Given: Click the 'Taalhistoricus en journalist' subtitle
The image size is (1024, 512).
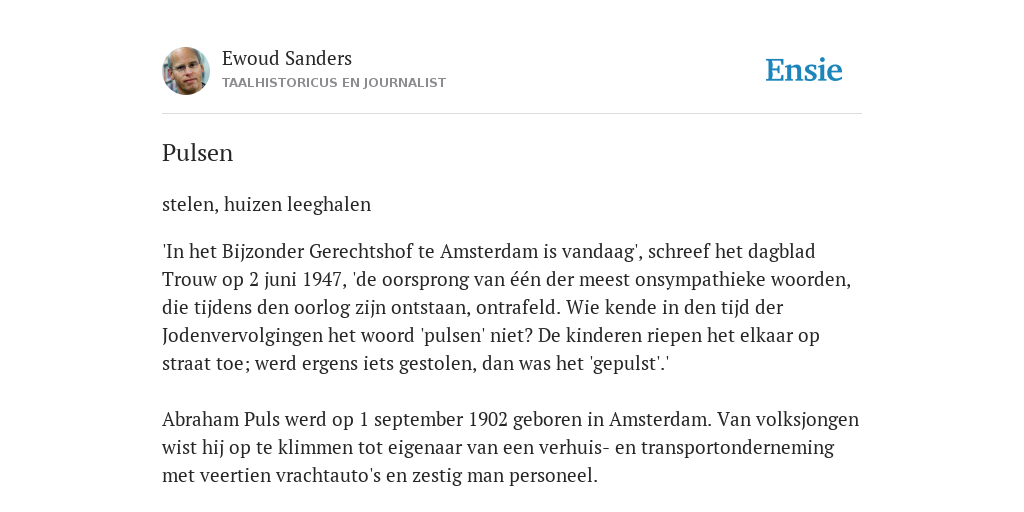Looking at the screenshot, I should [x=334, y=83].
